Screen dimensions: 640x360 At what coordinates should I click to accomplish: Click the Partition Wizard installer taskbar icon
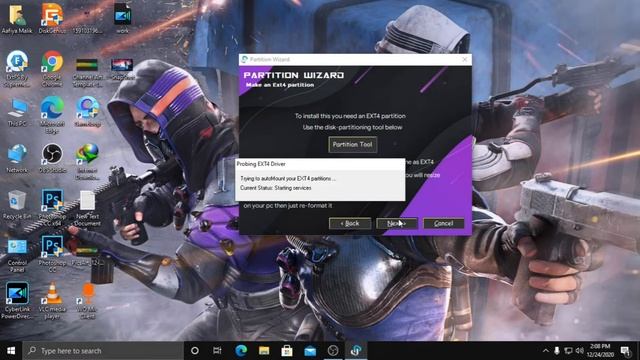point(356,351)
